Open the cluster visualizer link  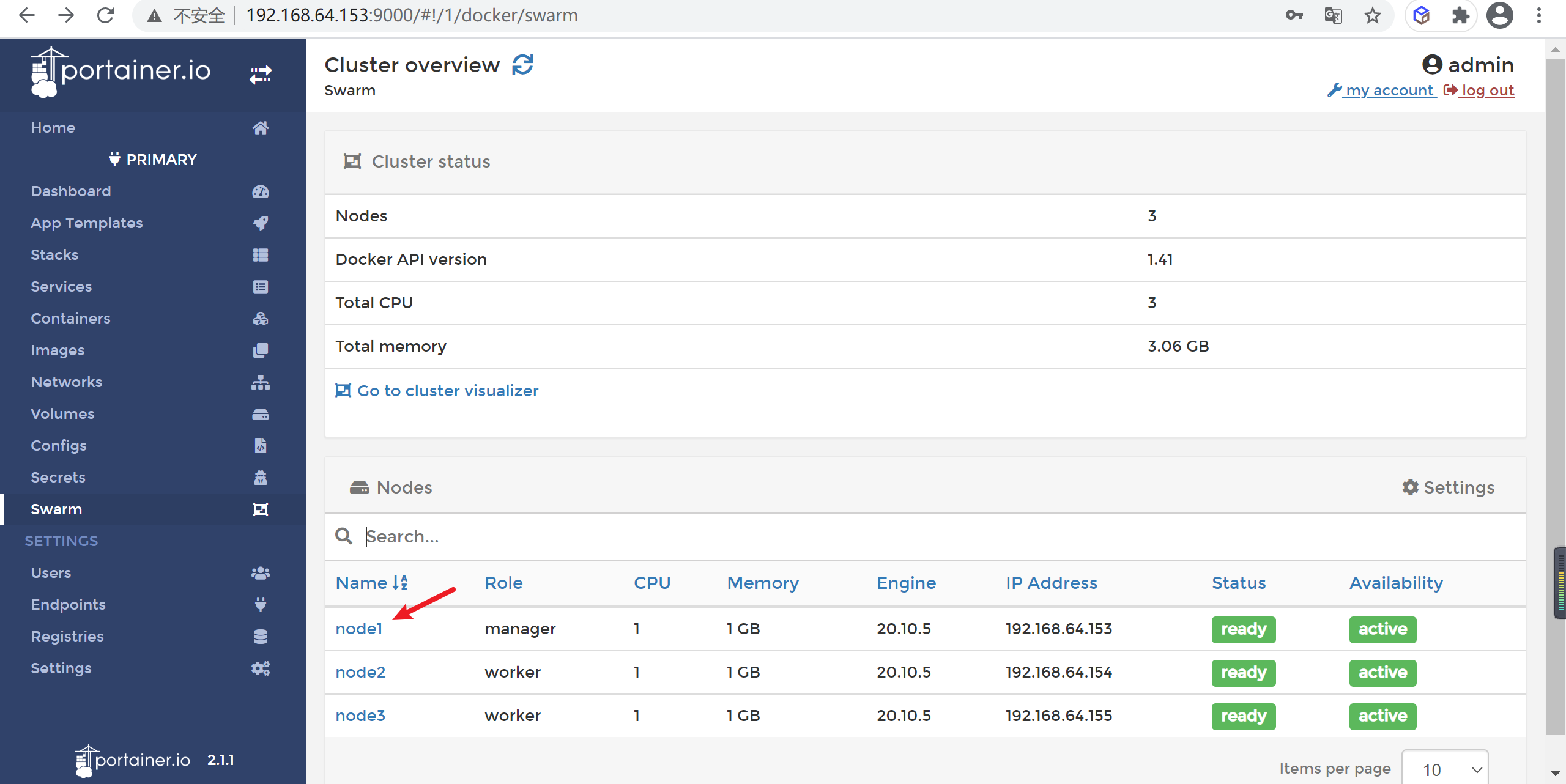pyautogui.click(x=448, y=391)
